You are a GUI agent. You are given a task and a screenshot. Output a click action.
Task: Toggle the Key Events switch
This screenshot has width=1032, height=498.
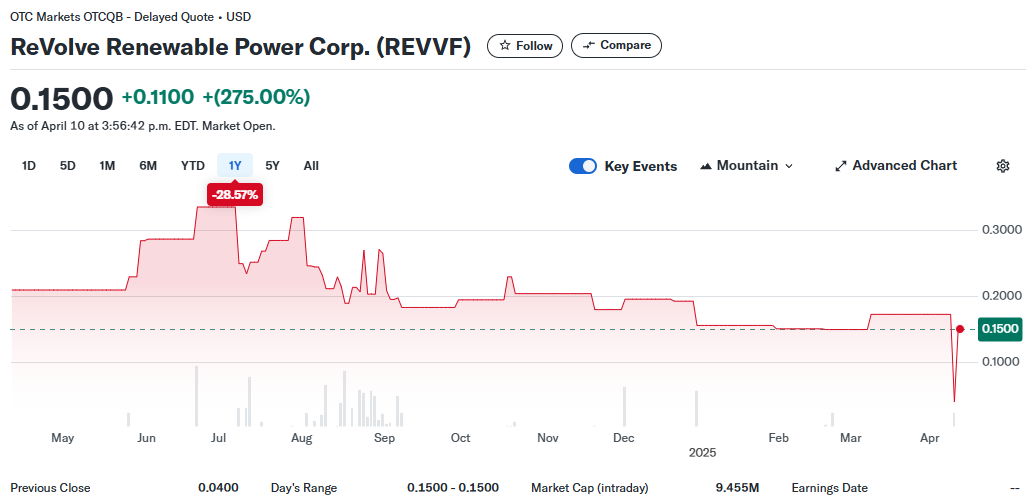click(583, 166)
